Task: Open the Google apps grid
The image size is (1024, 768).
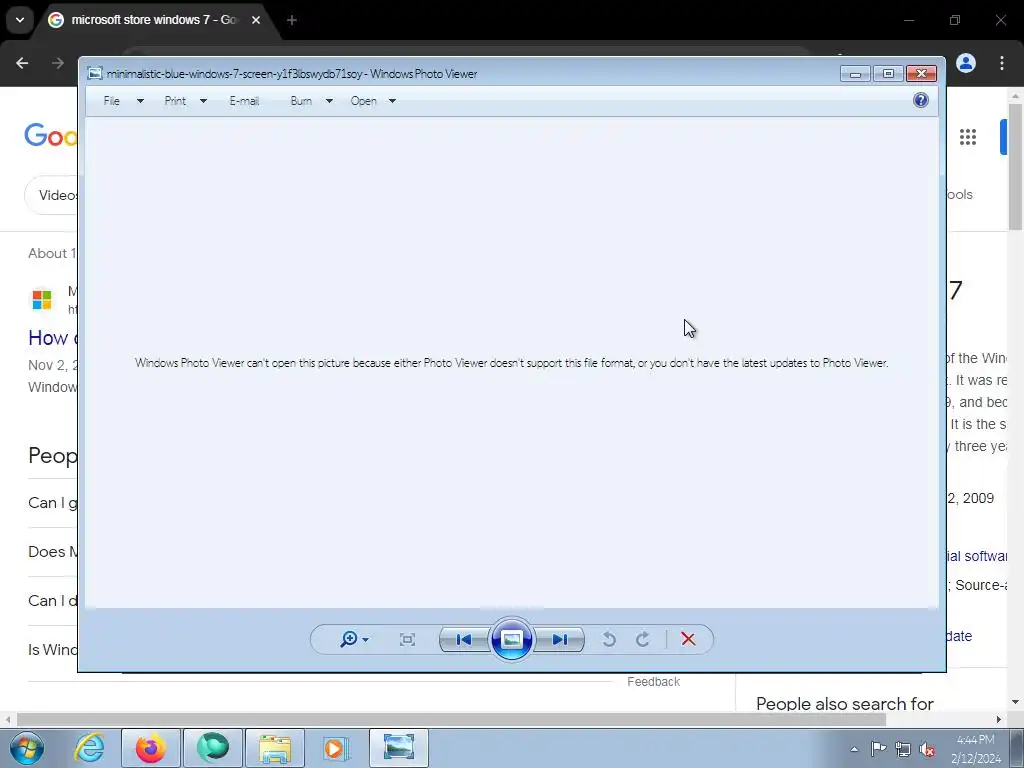Action: coord(968,136)
